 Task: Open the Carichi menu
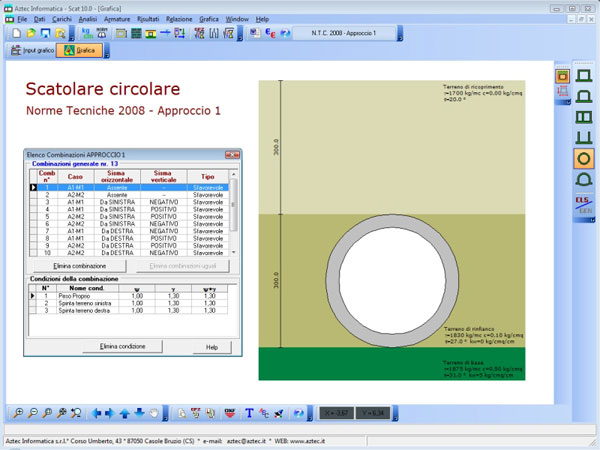coord(62,19)
